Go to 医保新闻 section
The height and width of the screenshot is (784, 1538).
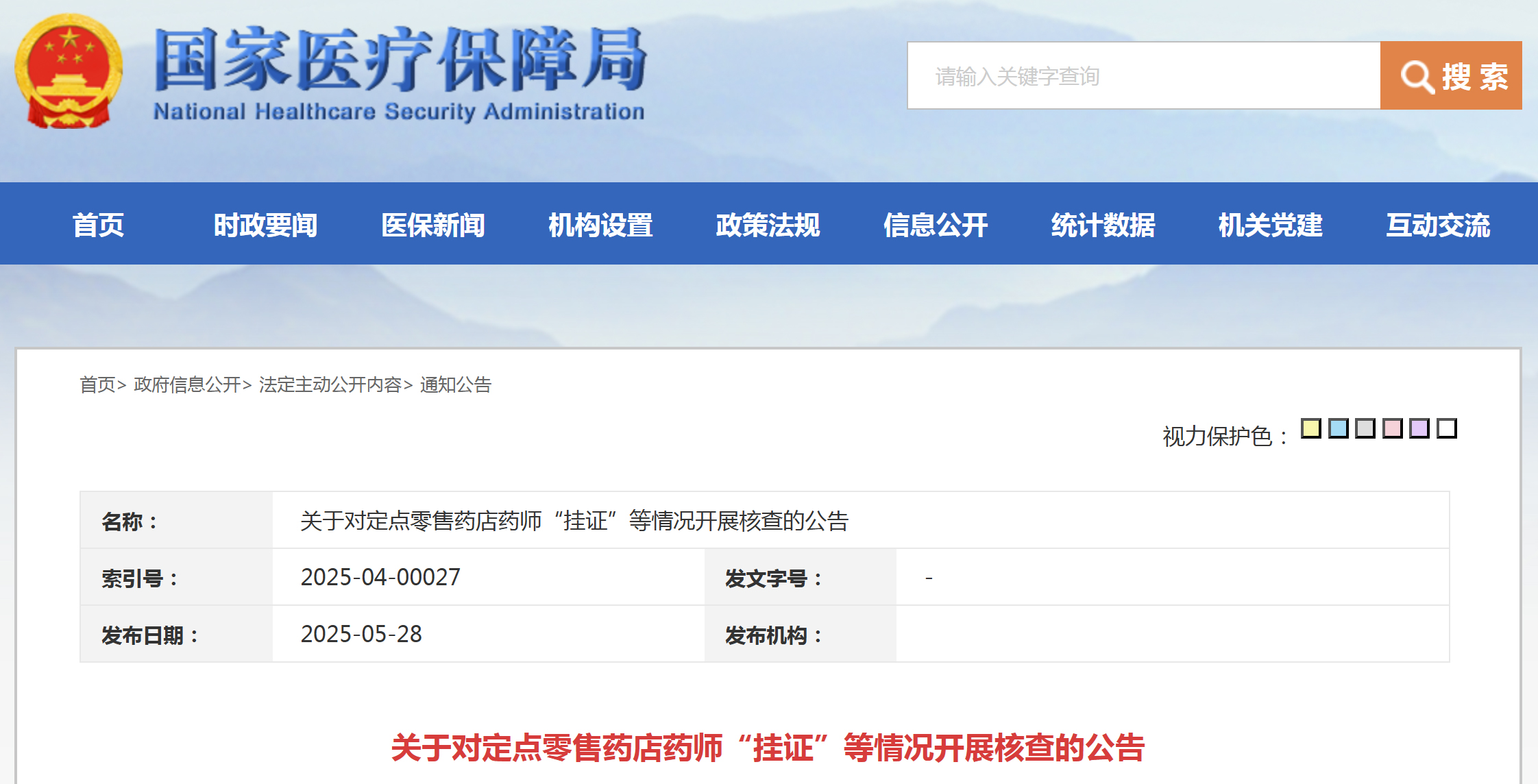click(x=433, y=225)
